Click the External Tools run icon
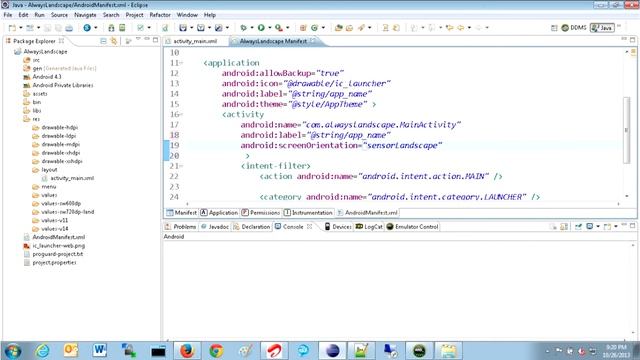This screenshot has height=360, width=640. pyautogui.click(x=279, y=28)
